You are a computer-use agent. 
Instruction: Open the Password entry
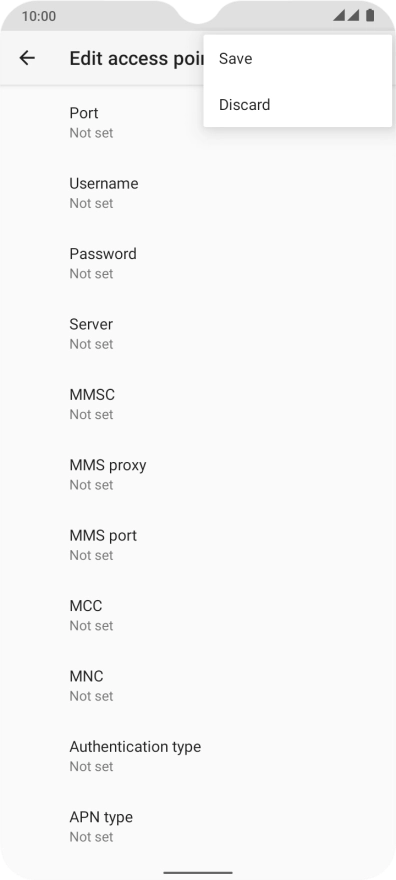pos(198,263)
